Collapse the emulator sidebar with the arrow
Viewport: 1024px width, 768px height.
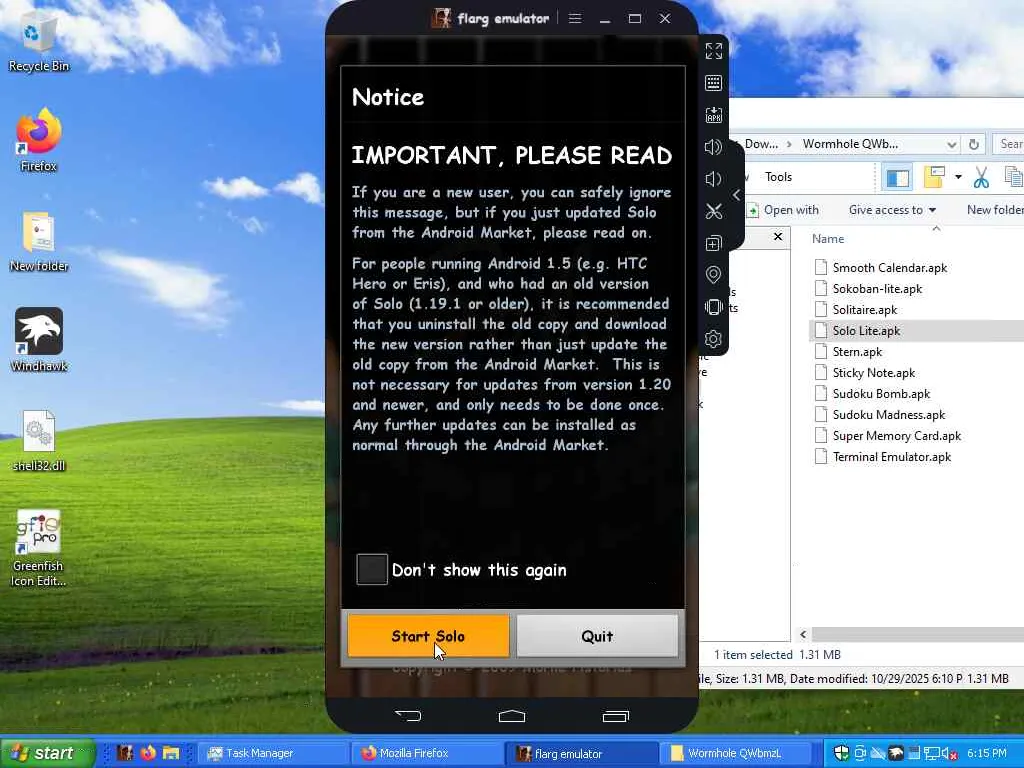click(737, 195)
